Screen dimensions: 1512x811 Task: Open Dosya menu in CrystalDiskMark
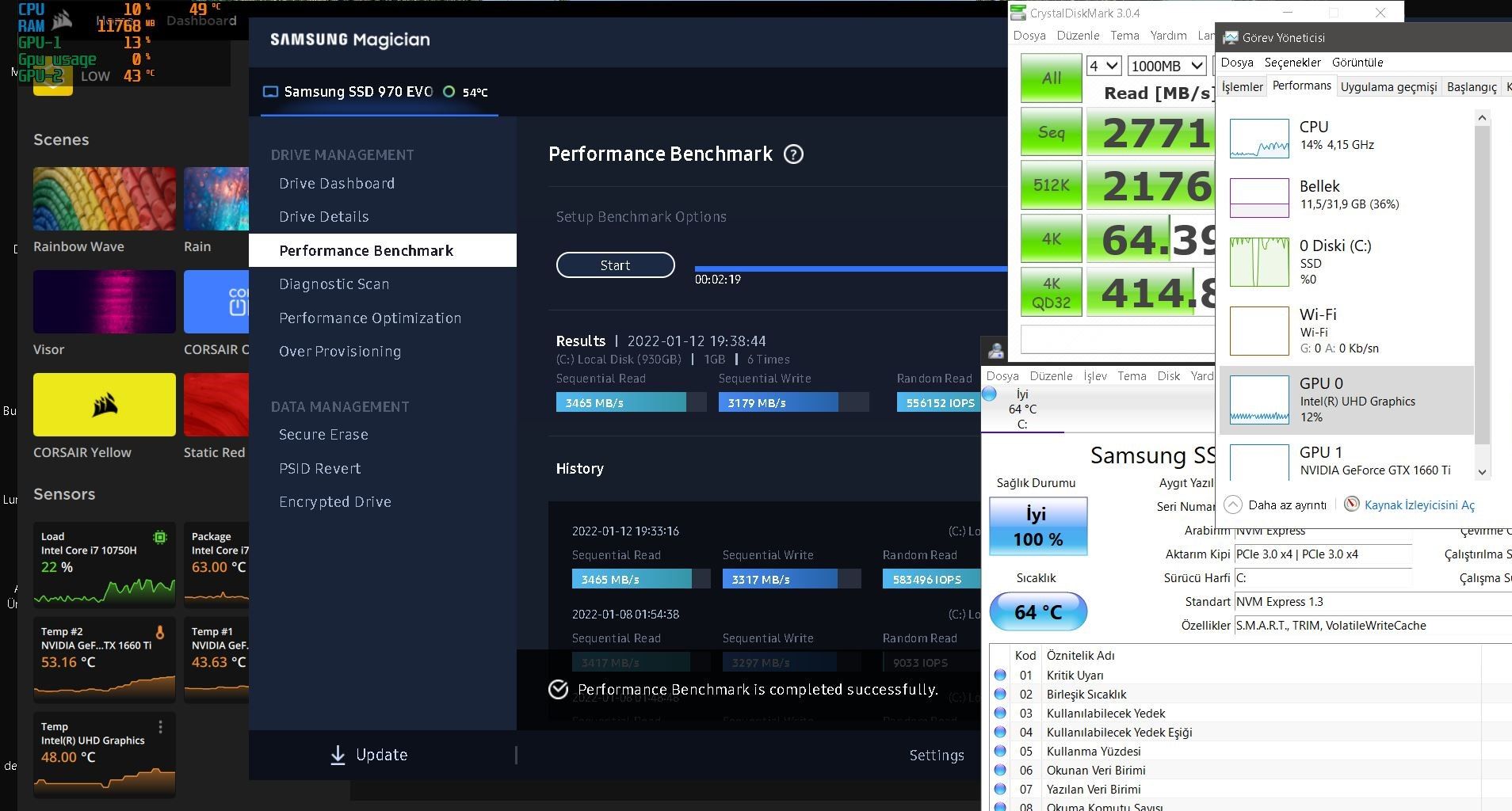1029,36
